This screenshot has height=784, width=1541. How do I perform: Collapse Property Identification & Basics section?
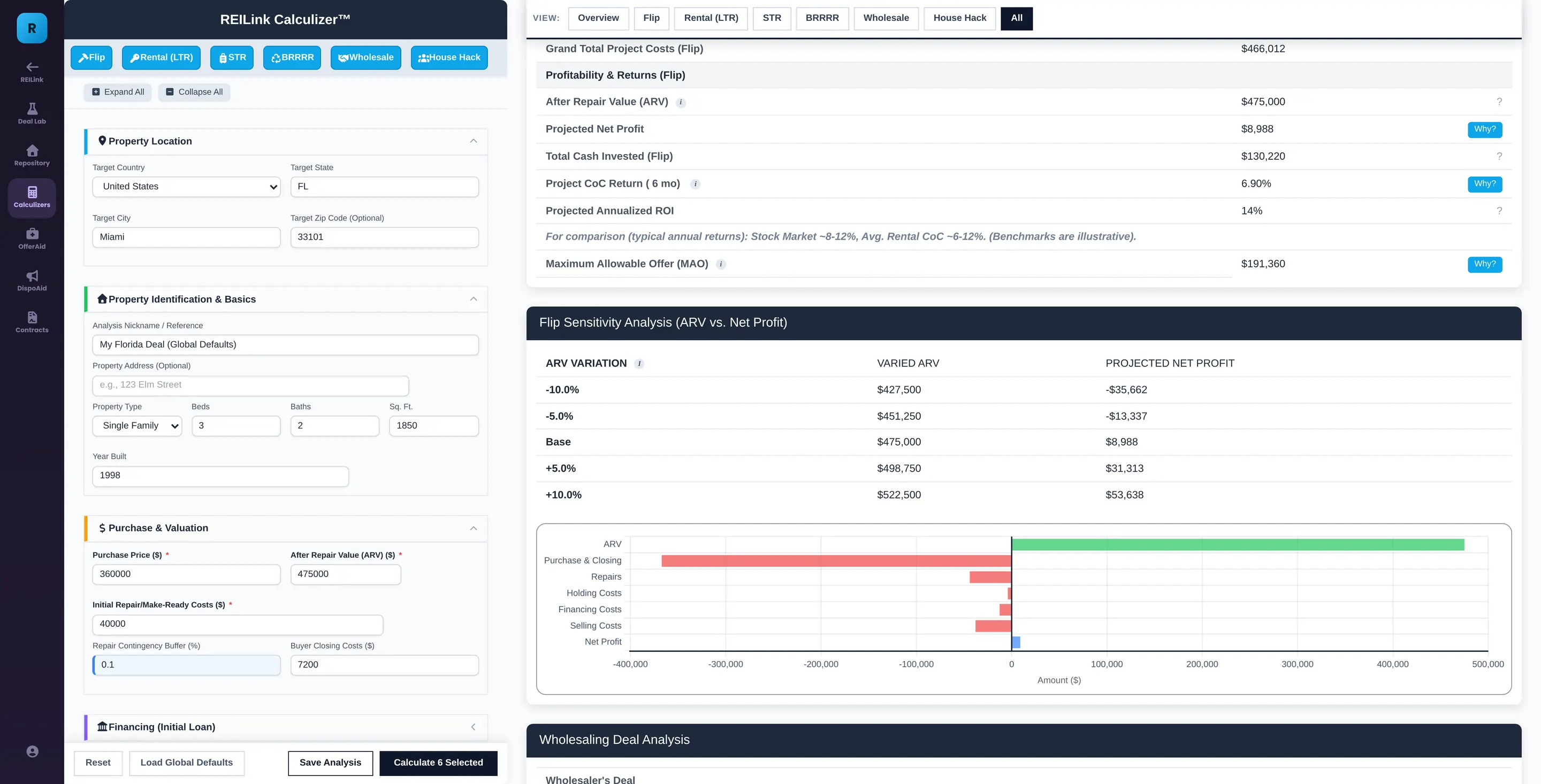[473, 299]
